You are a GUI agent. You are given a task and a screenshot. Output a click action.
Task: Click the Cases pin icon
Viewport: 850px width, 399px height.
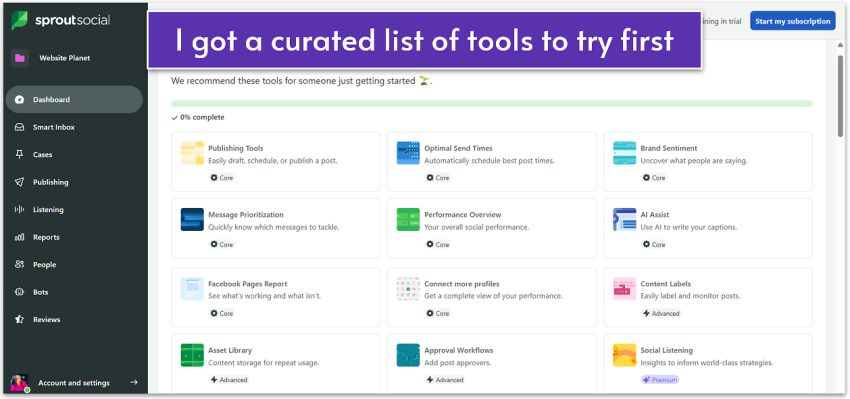20,155
